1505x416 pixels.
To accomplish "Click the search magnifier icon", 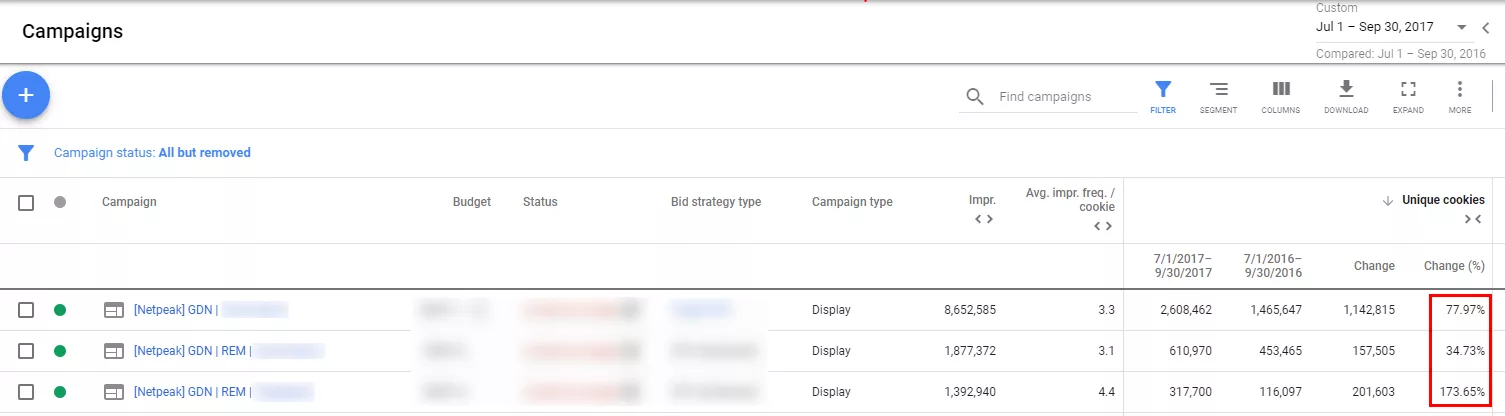I will (975, 97).
